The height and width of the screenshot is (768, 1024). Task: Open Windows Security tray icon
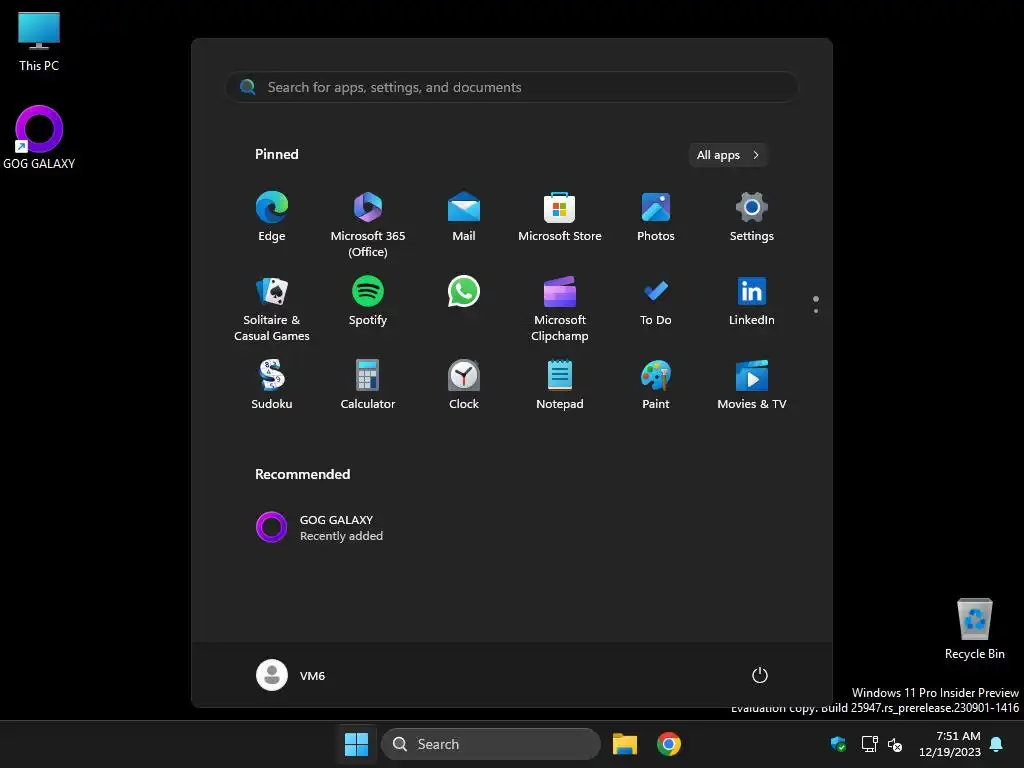[x=839, y=744]
